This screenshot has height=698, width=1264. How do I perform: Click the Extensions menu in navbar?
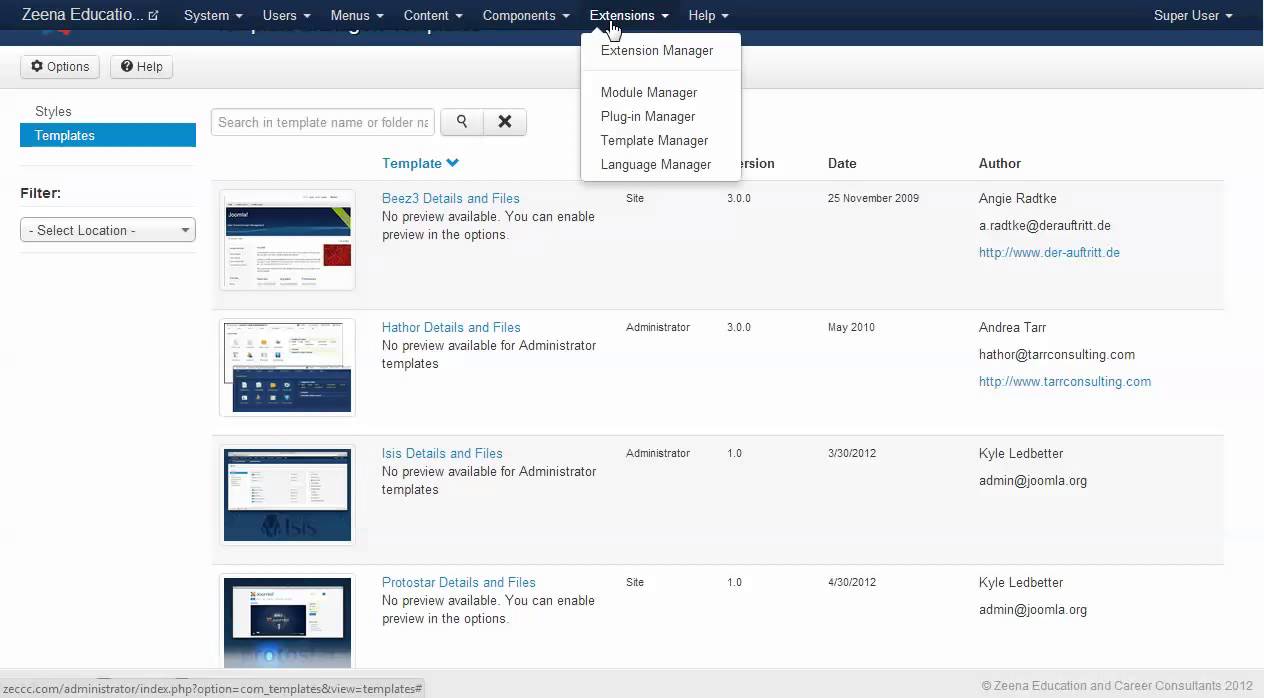click(x=629, y=16)
